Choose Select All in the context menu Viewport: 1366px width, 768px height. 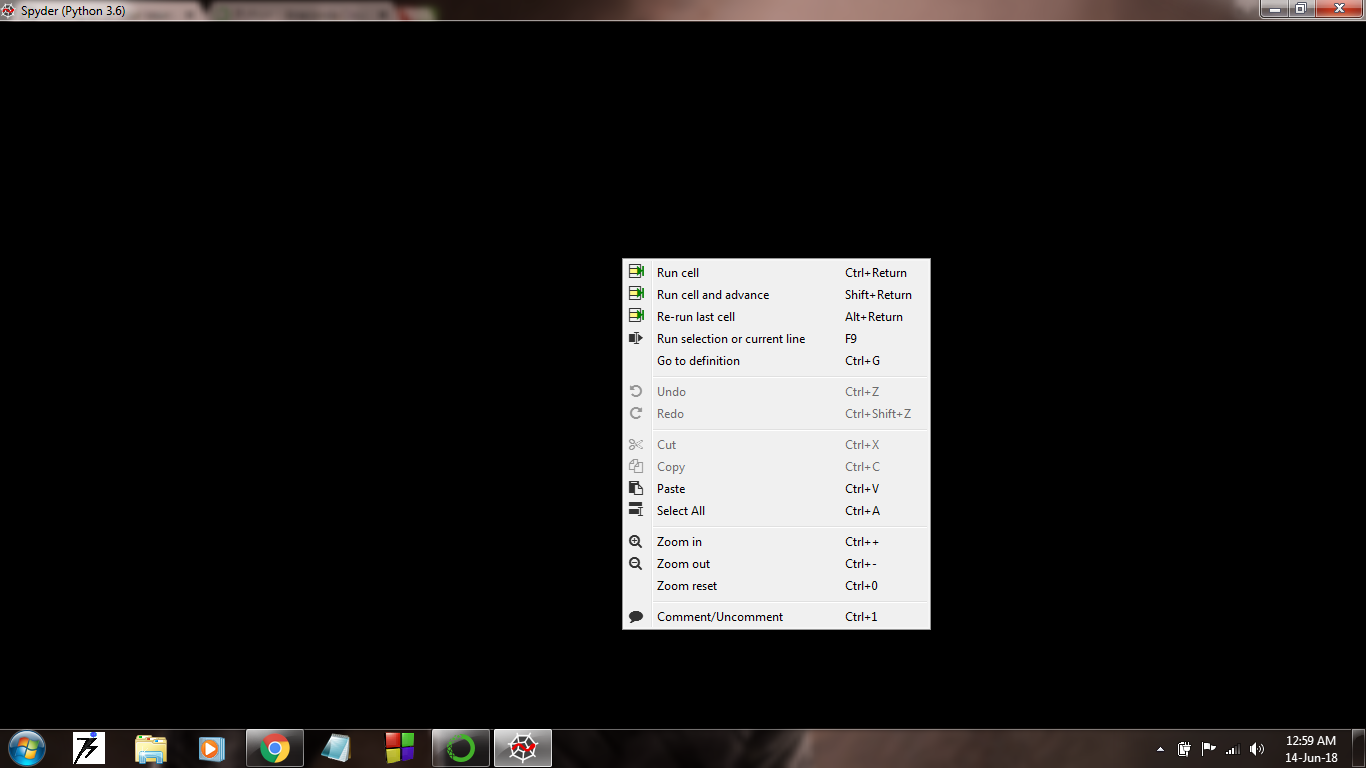(x=776, y=510)
